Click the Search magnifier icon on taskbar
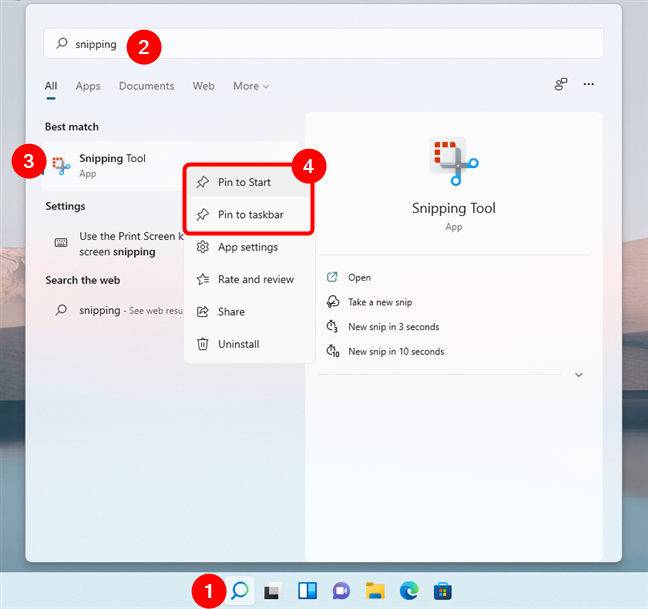The width and height of the screenshot is (648, 609). click(239, 591)
